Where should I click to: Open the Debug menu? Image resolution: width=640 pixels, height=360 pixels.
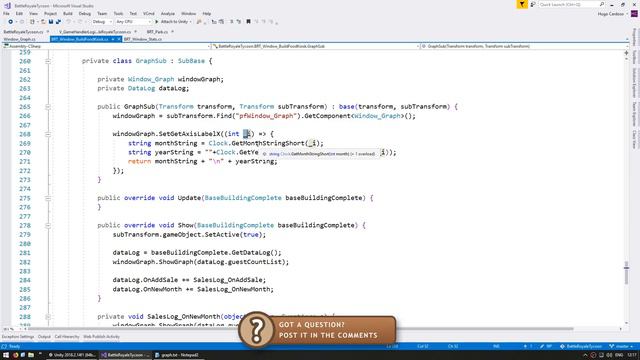click(x=84, y=13)
